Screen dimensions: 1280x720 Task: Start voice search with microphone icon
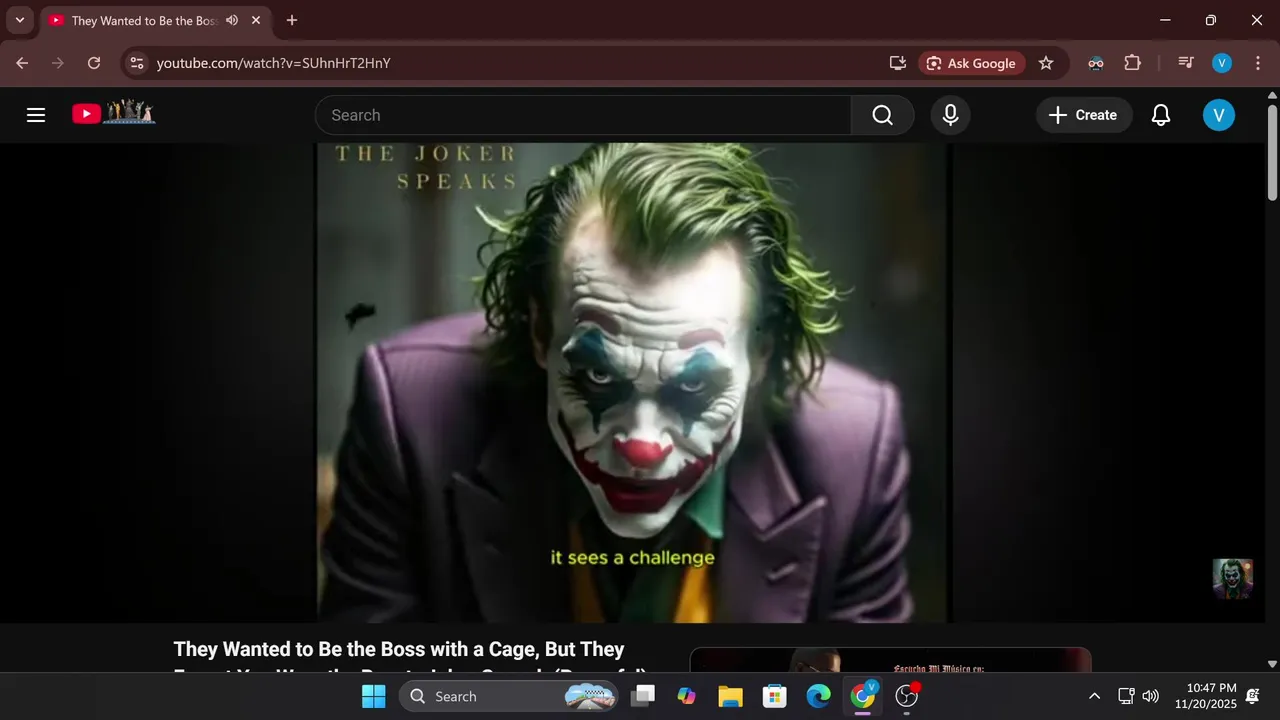coord(950,115)
